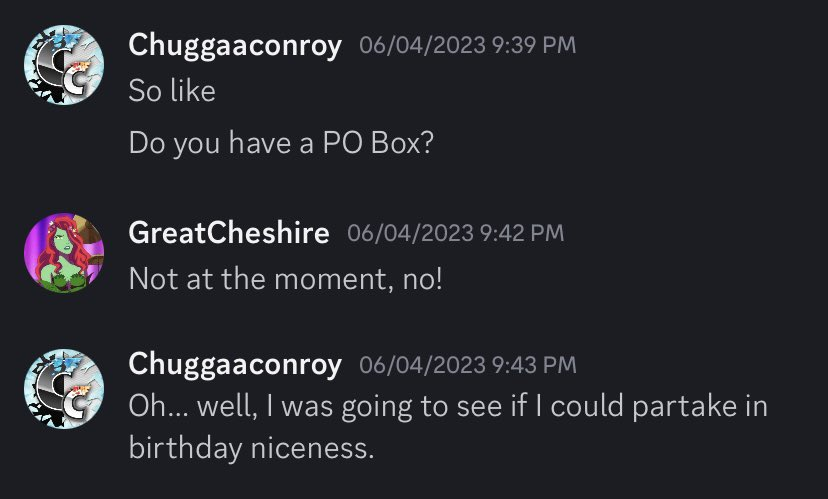Click the word "niceness." ending the last message

tap(312, 449)
